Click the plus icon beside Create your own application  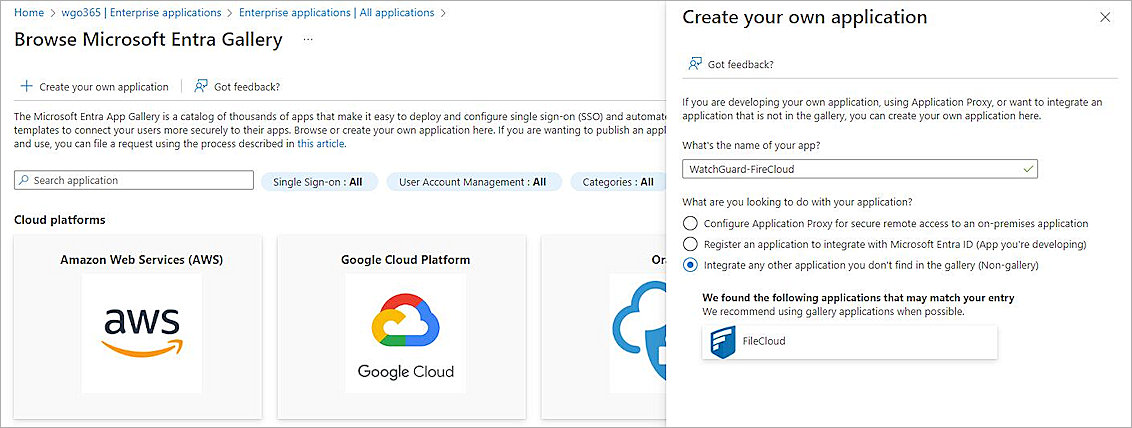[x=27, y=87]
